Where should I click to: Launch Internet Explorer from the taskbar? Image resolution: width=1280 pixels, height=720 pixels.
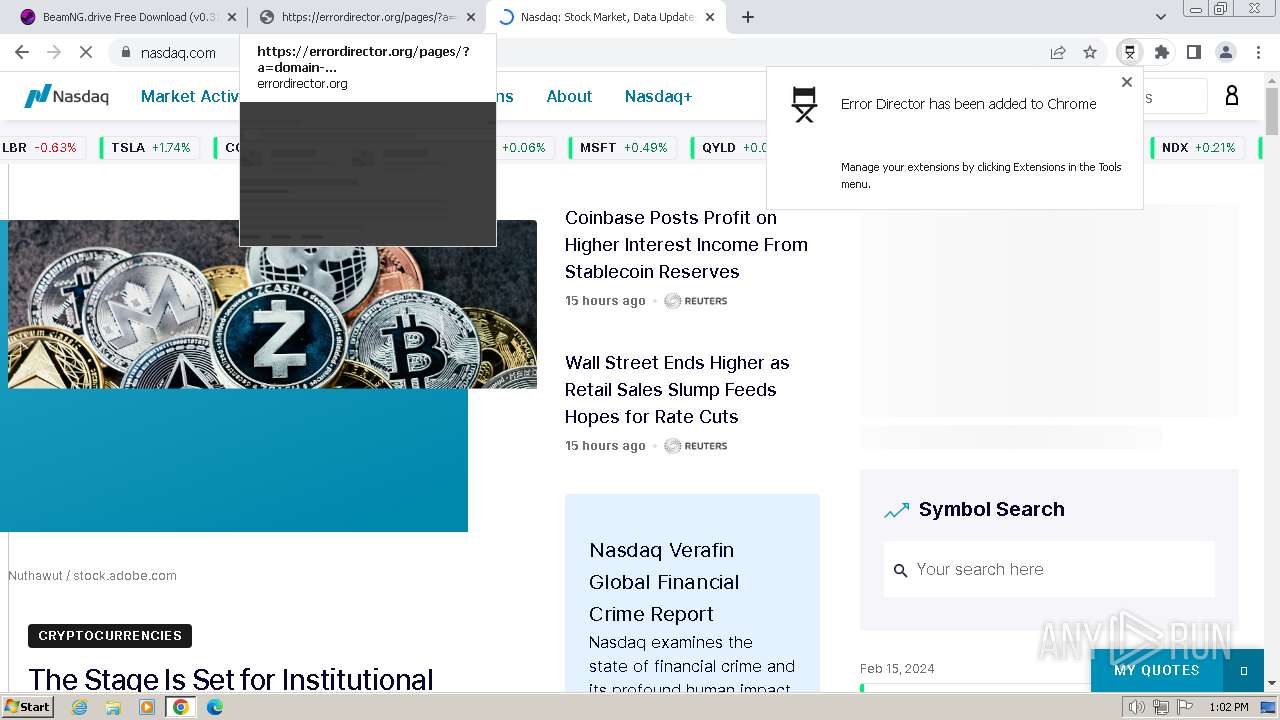[x=79, y=707]
